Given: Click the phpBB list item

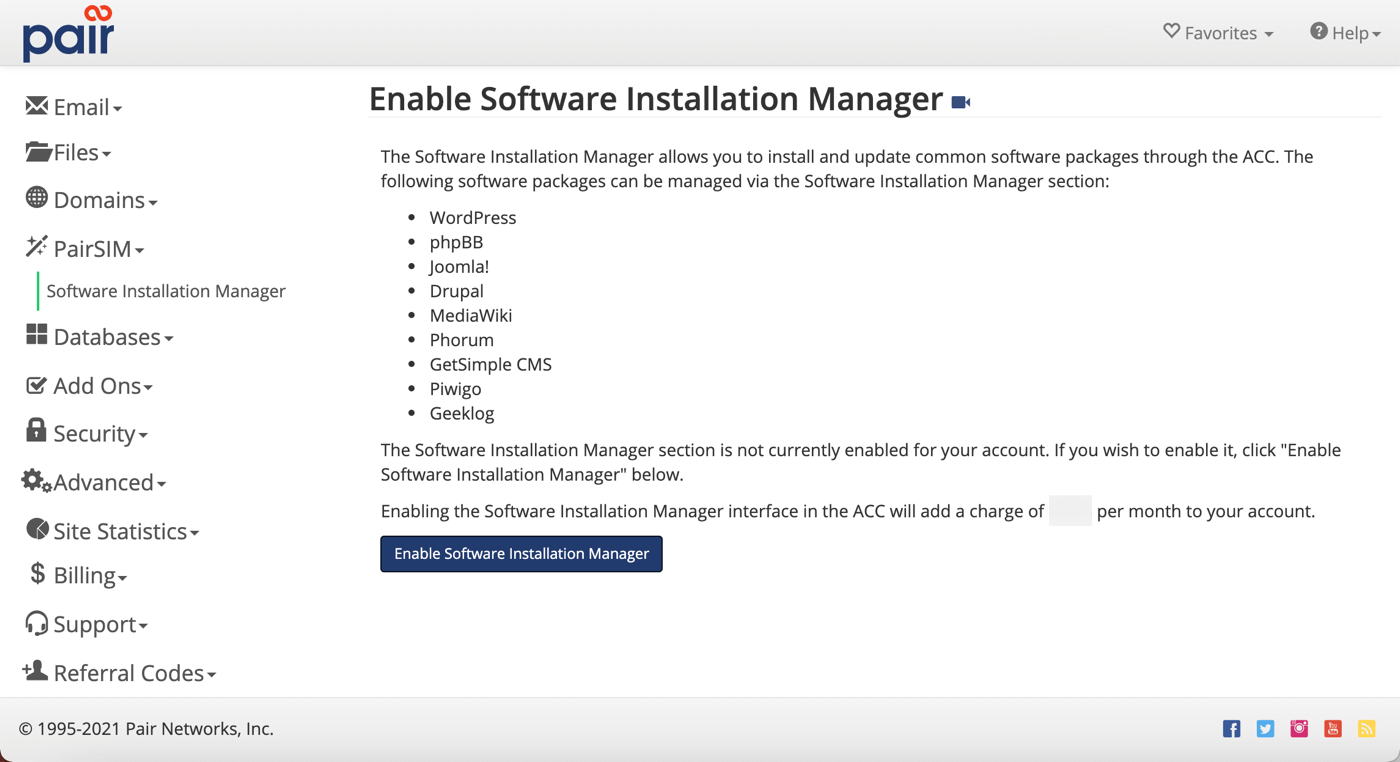Looking at the screenshot, I should (456, 242).
